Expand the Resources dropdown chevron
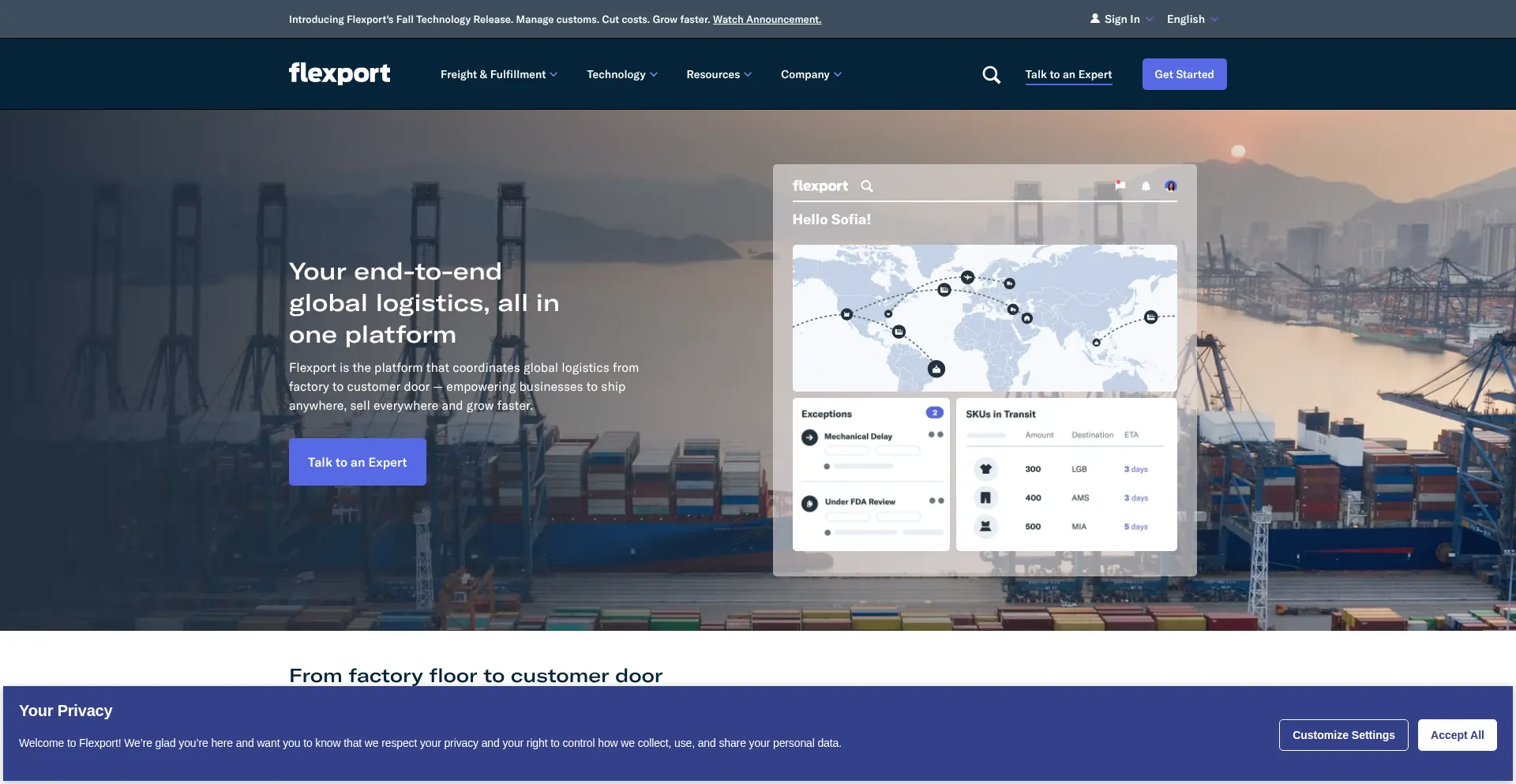 (x=747, y=74)
